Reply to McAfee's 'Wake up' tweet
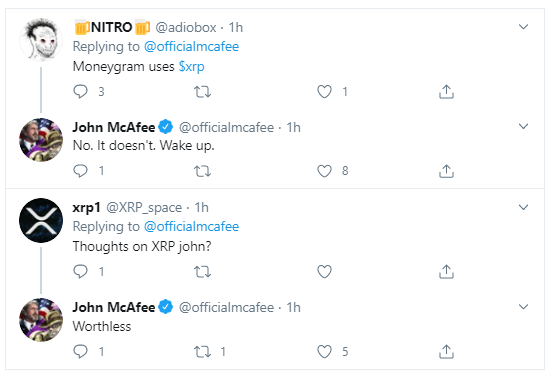Viewport: 552px width, 378px height. pos(80,171)
